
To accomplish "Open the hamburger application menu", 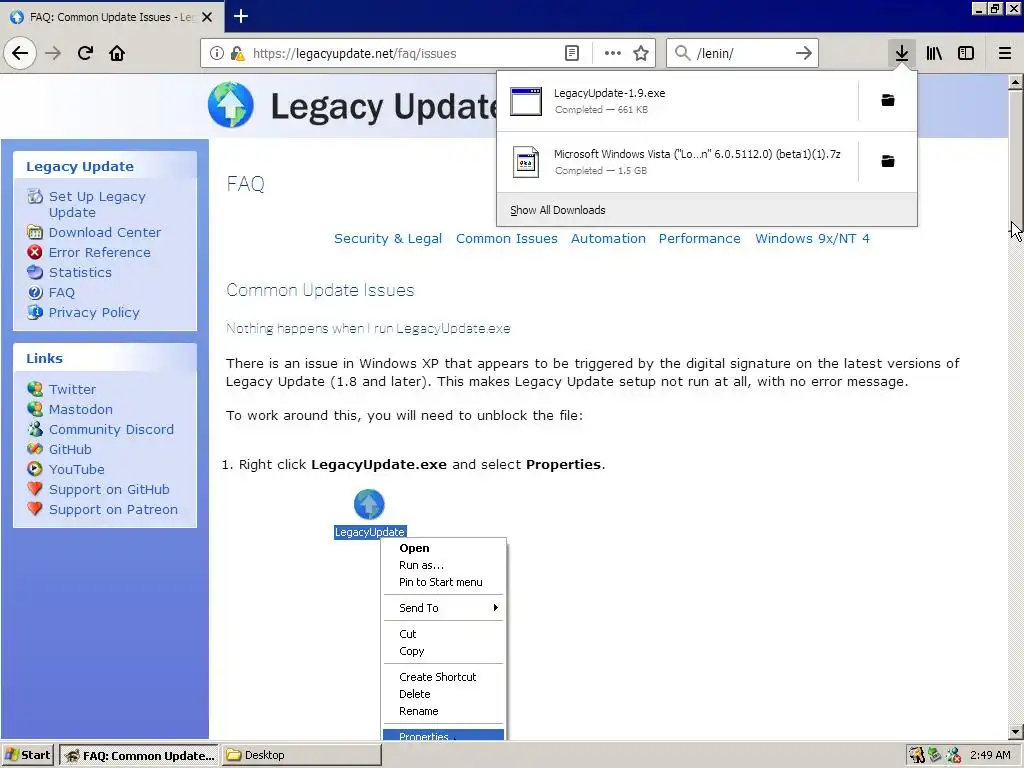I will (1005, 53).
